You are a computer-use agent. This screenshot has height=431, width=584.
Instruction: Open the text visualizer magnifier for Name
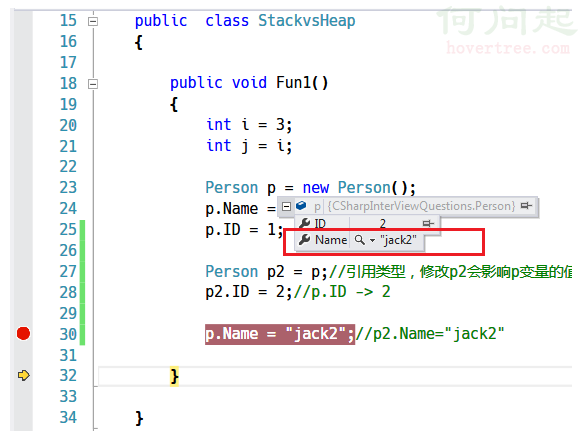pyautogui.click(x=359, y=240)
